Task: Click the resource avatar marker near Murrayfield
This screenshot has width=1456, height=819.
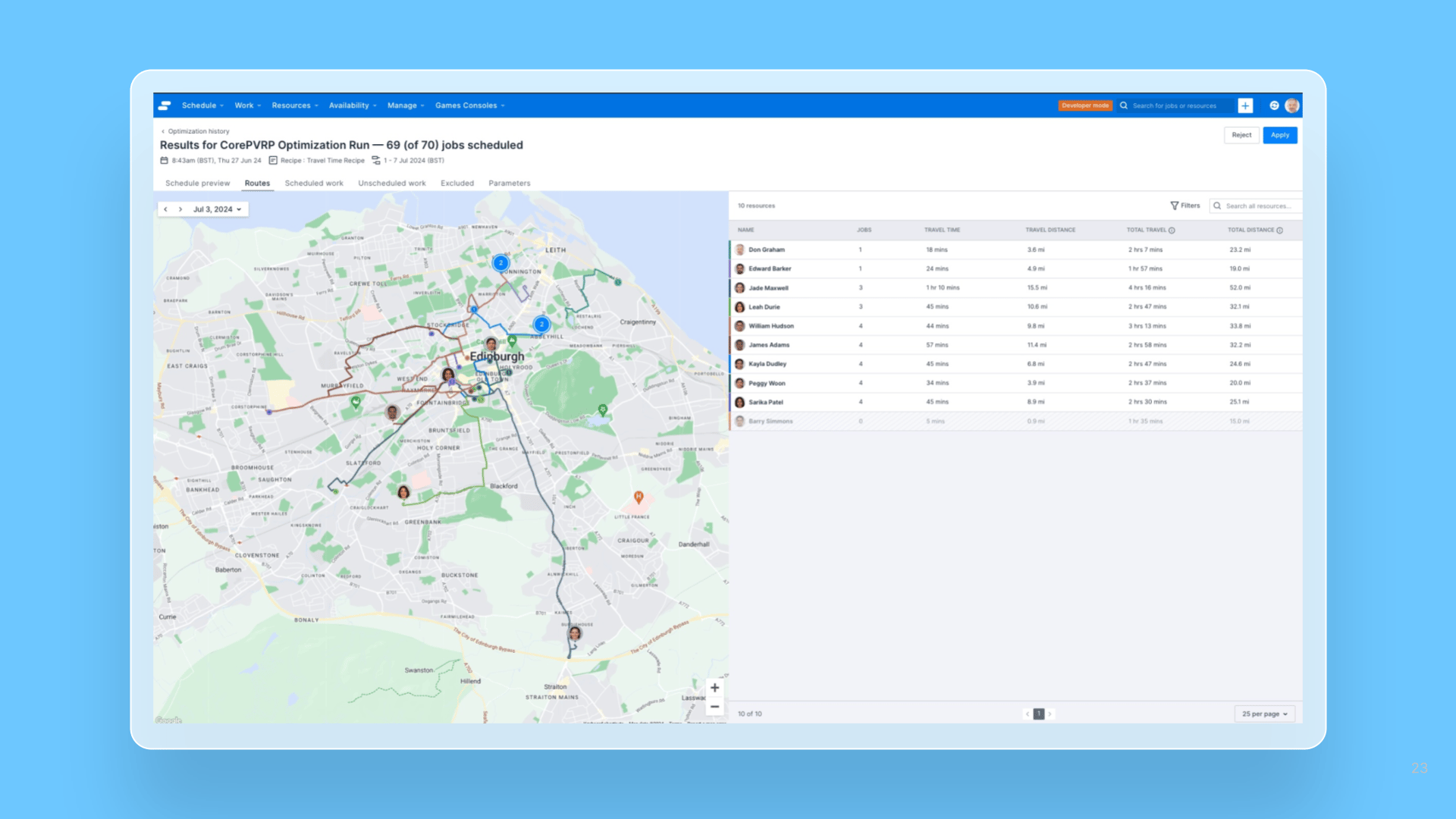Action: [x=392, y=412]
